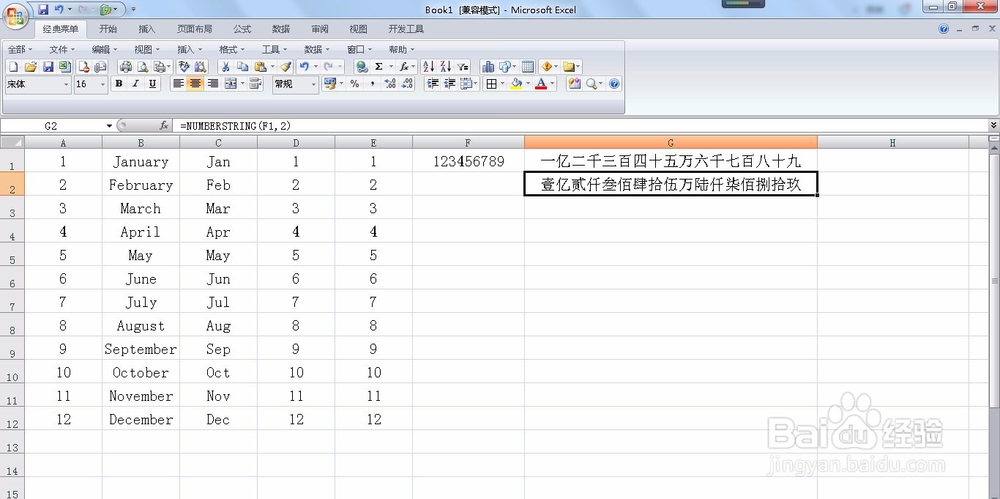This screenshot has height=499, width=1000.
Task: Open the font name 宋体 dropdown
Action: [66, 84]
